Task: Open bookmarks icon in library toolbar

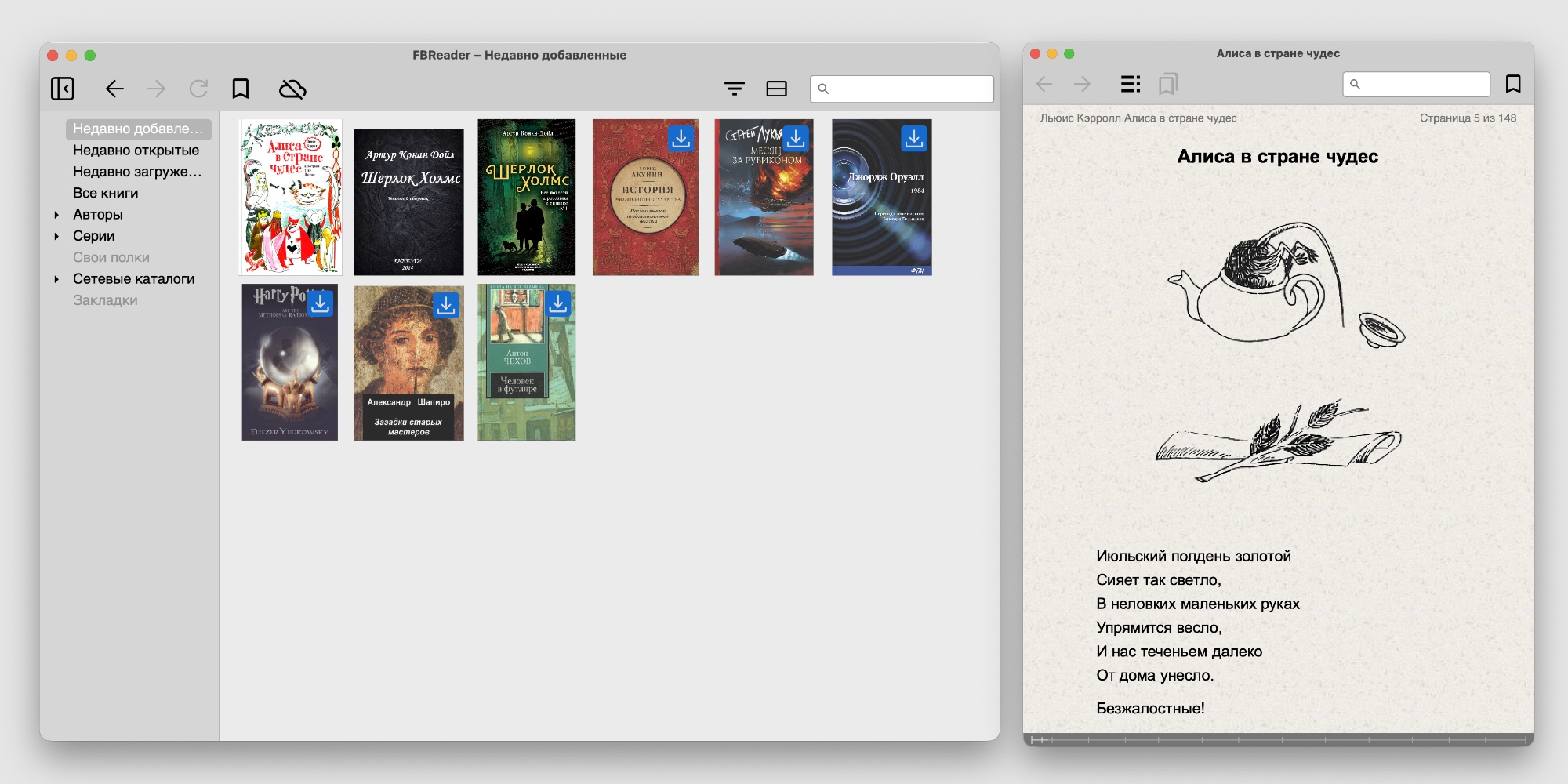Action: (x=241, y=89)
